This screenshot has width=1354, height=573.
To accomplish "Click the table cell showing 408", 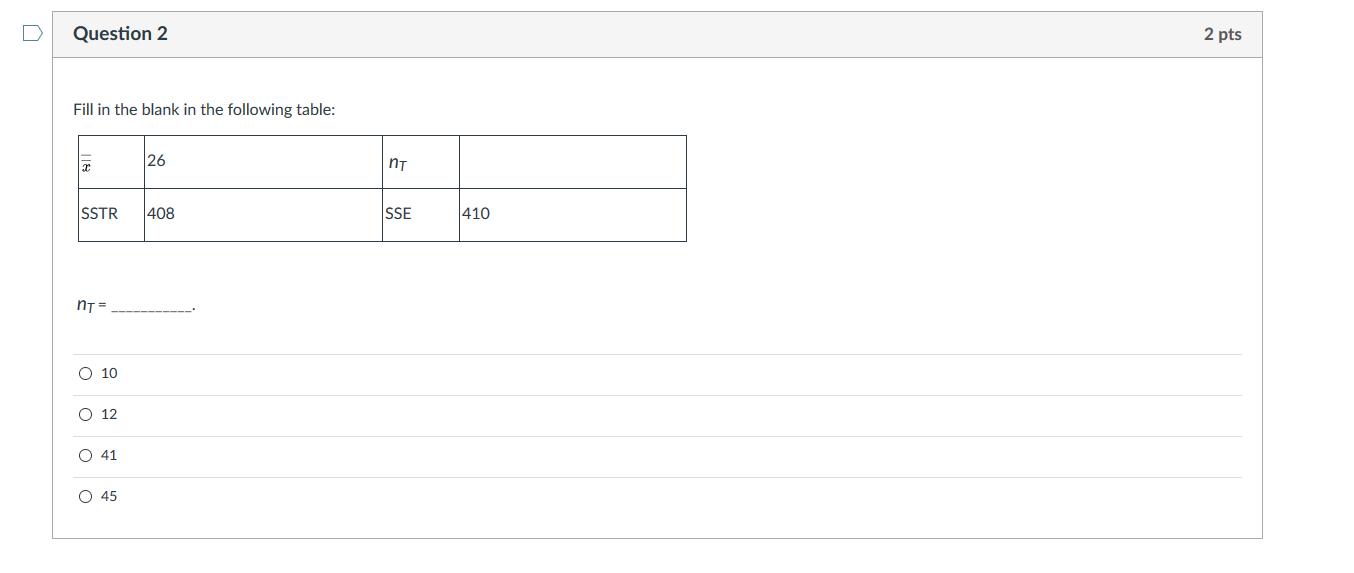I will (263, 214).
